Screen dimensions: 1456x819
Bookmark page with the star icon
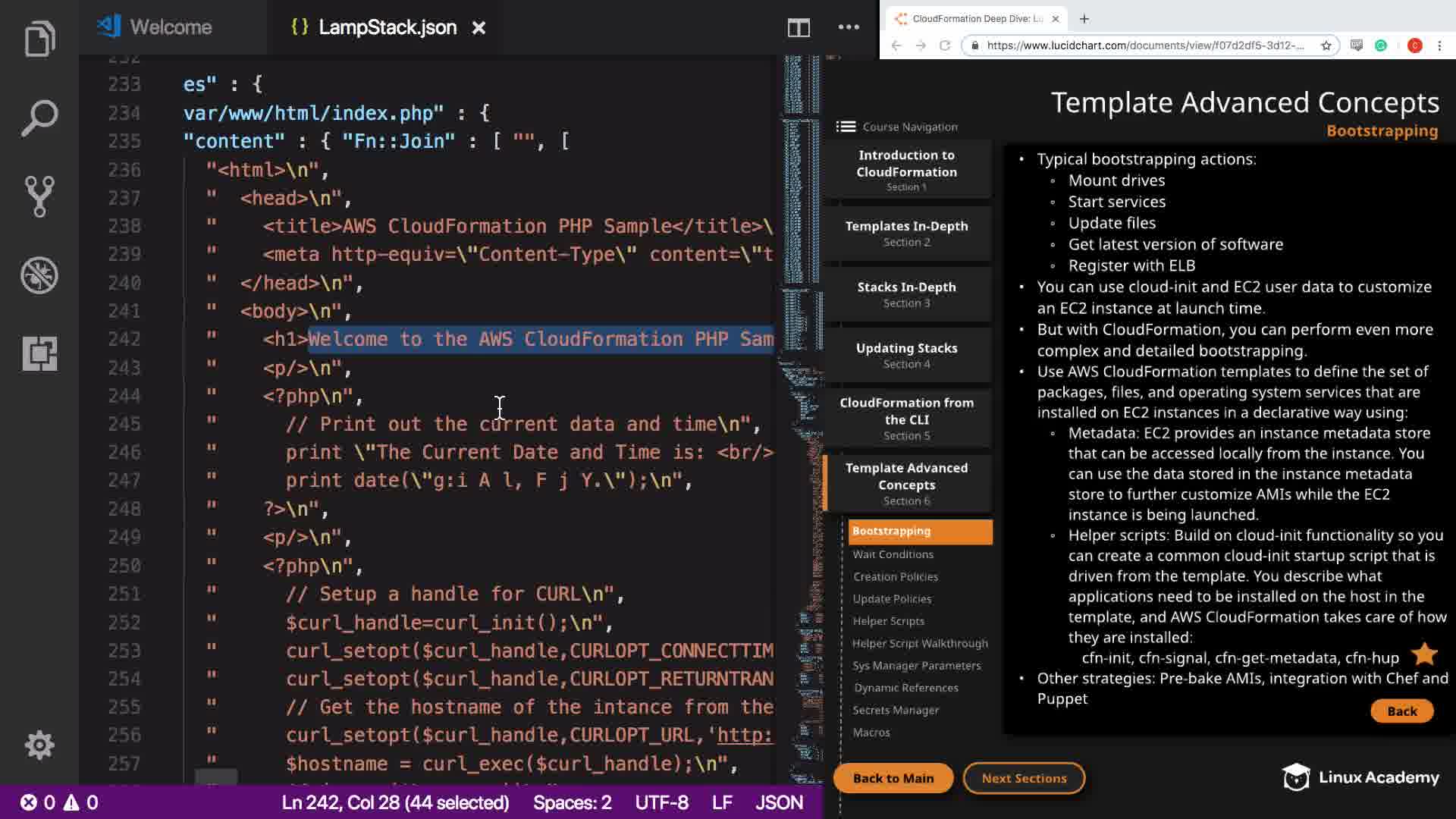(1326, 45)
